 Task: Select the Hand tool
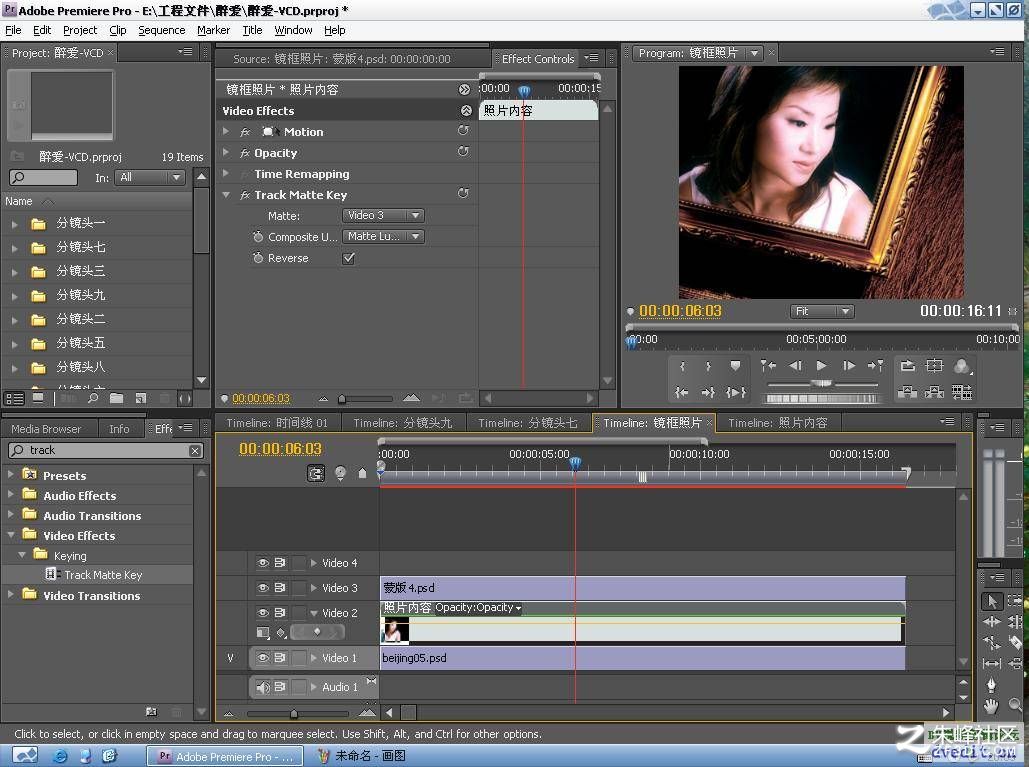tap(991, 706)
